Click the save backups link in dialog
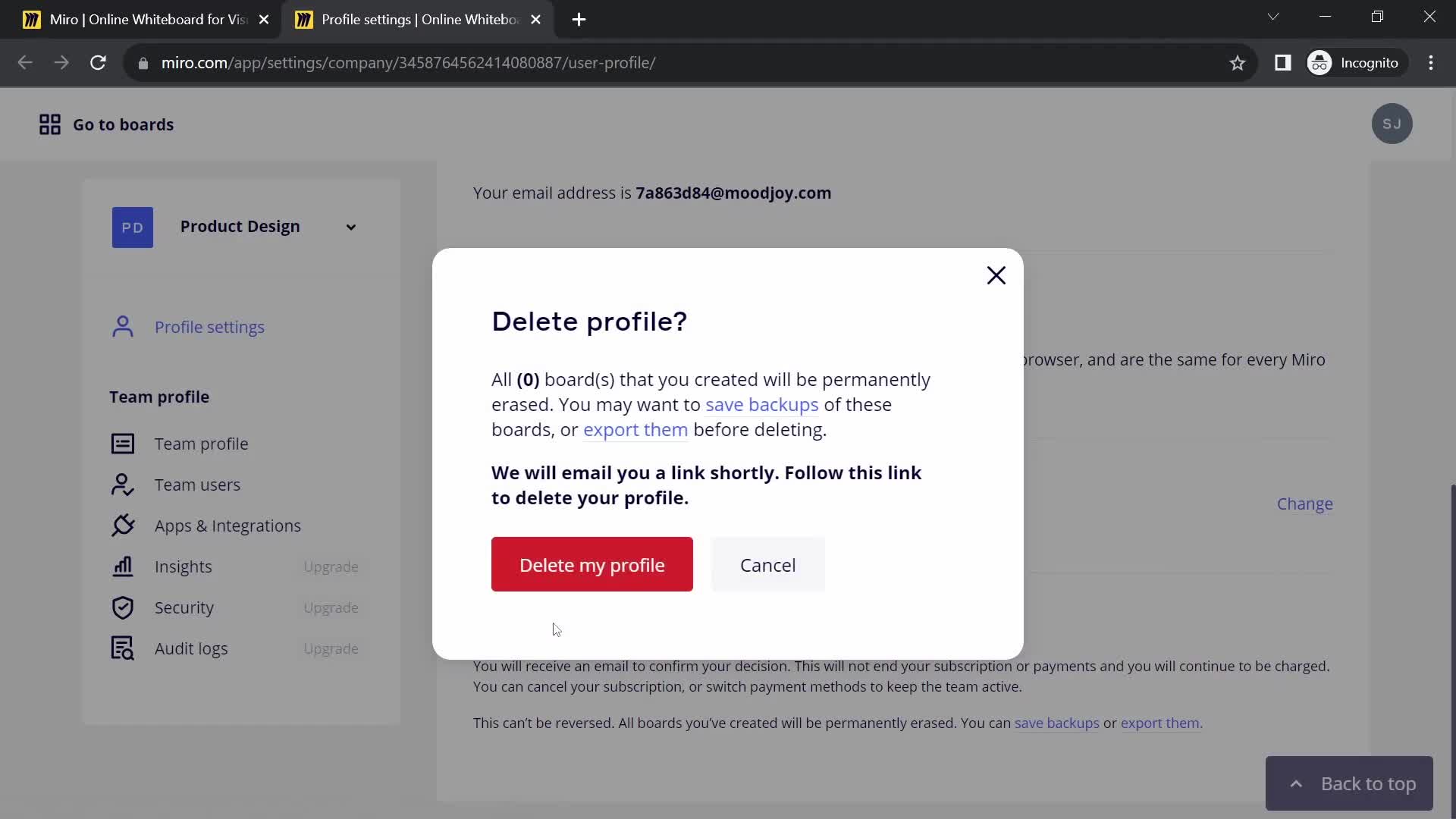 [762, 404]
